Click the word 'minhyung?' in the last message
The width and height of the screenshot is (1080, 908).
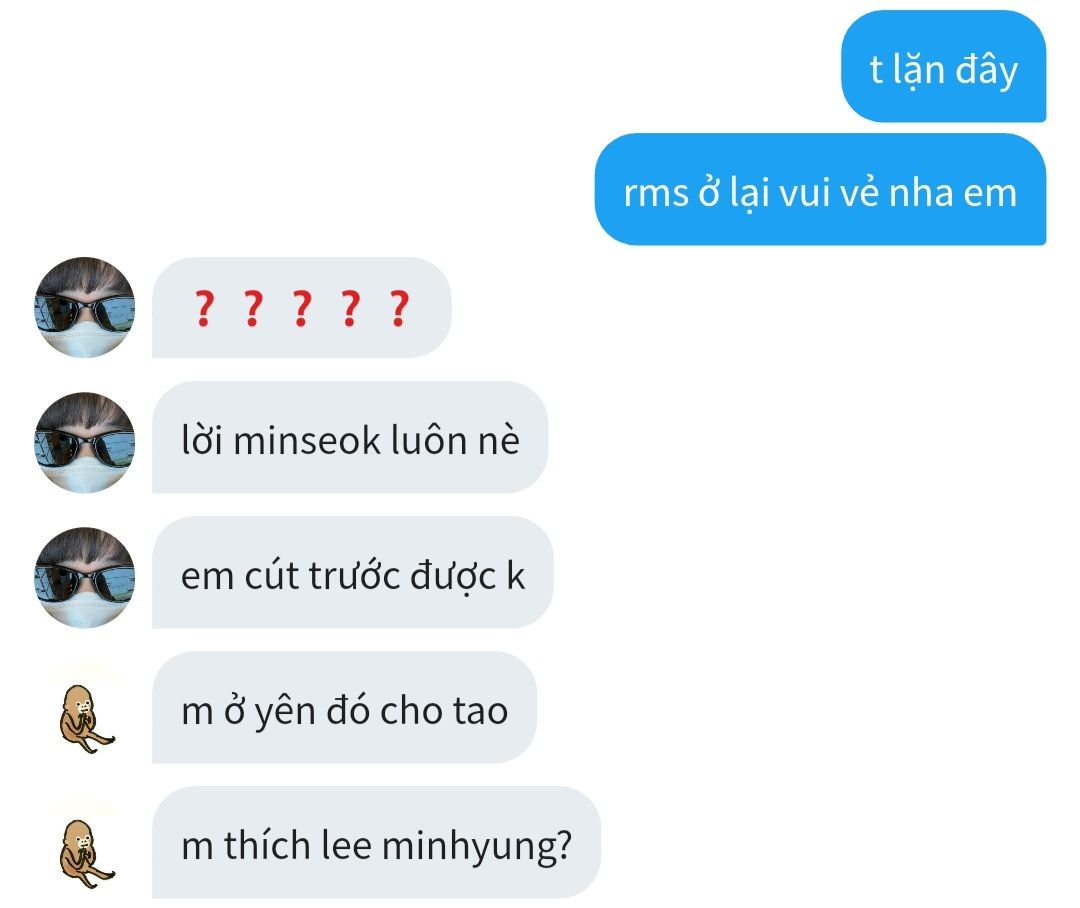tap(477, 847)
